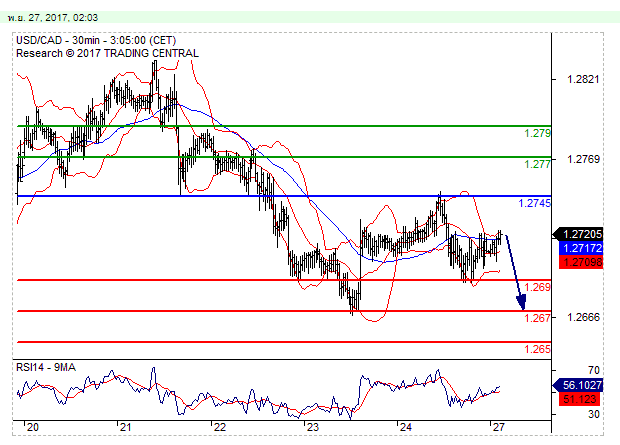Click date 20 on the time axis
This screenshot has width=620, height=445.
coord(33,427)
